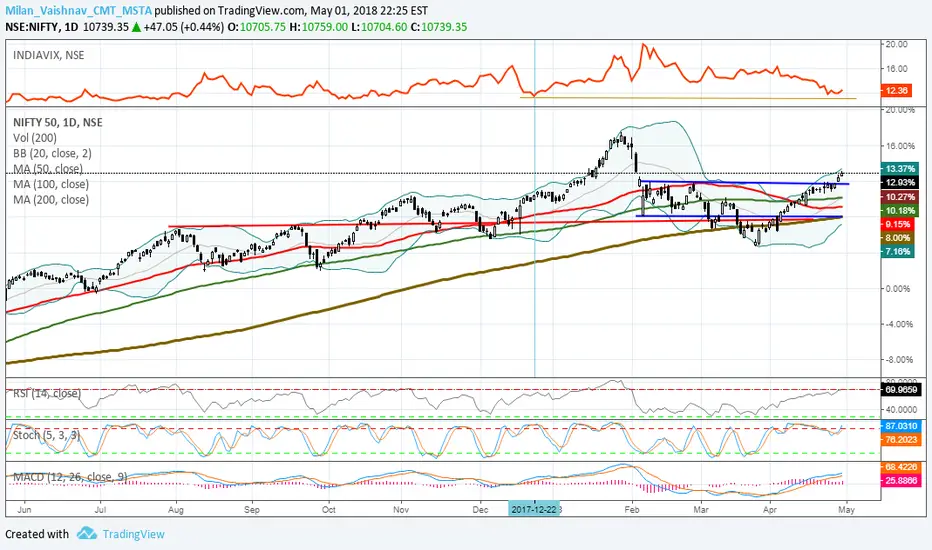The width and height of the screenshot is (932, 550).
Task: Click the 0.00% label on price scale
Action: (898, 288)
